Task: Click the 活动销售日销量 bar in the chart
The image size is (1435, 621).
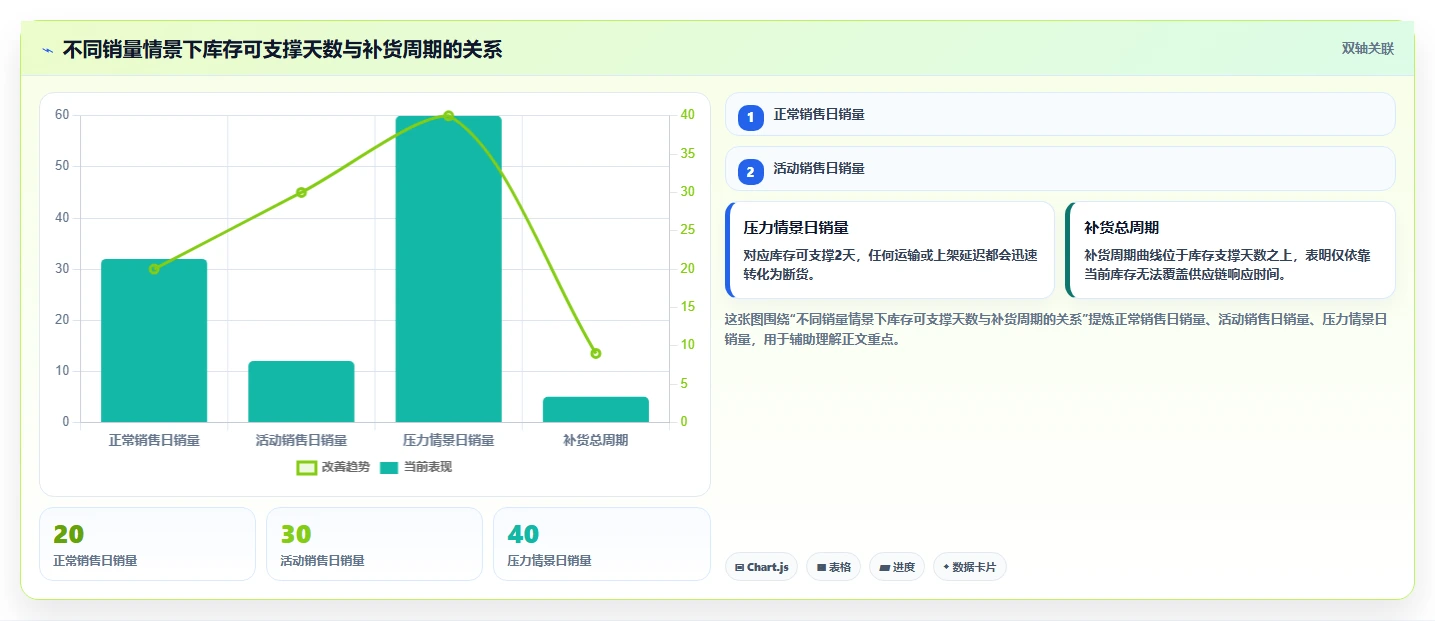Action: pyautogui.click(x=301, y=392)
